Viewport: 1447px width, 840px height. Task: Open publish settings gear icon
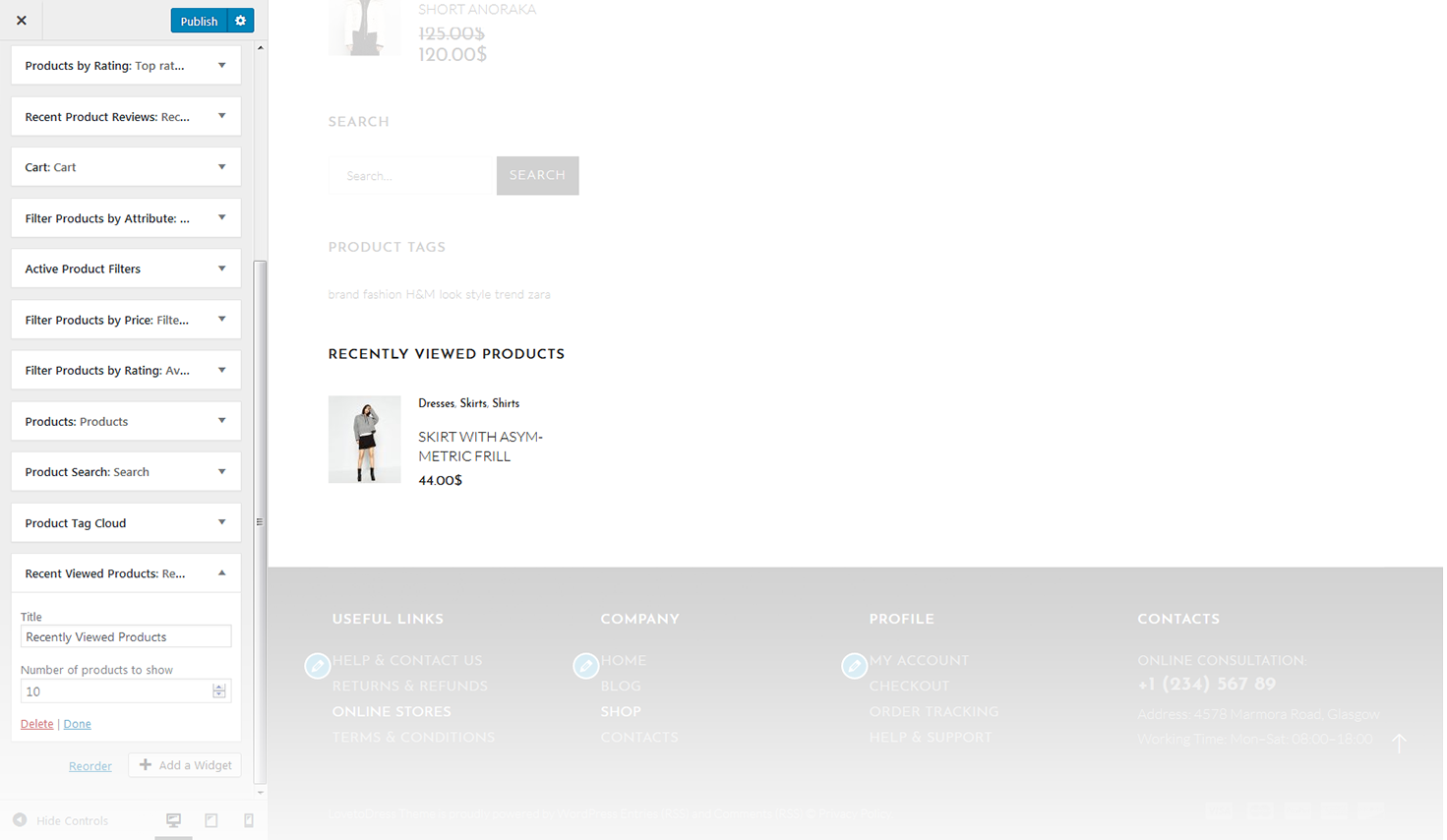coord(240,21)
